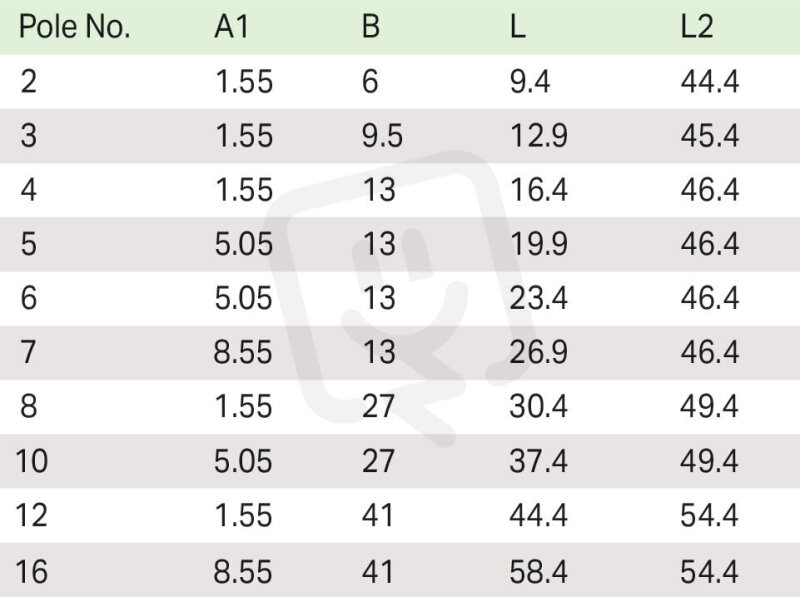This screenshot has width=800, height=597.
Task: Select the A1 column header
Action: (x=232, y=26)
